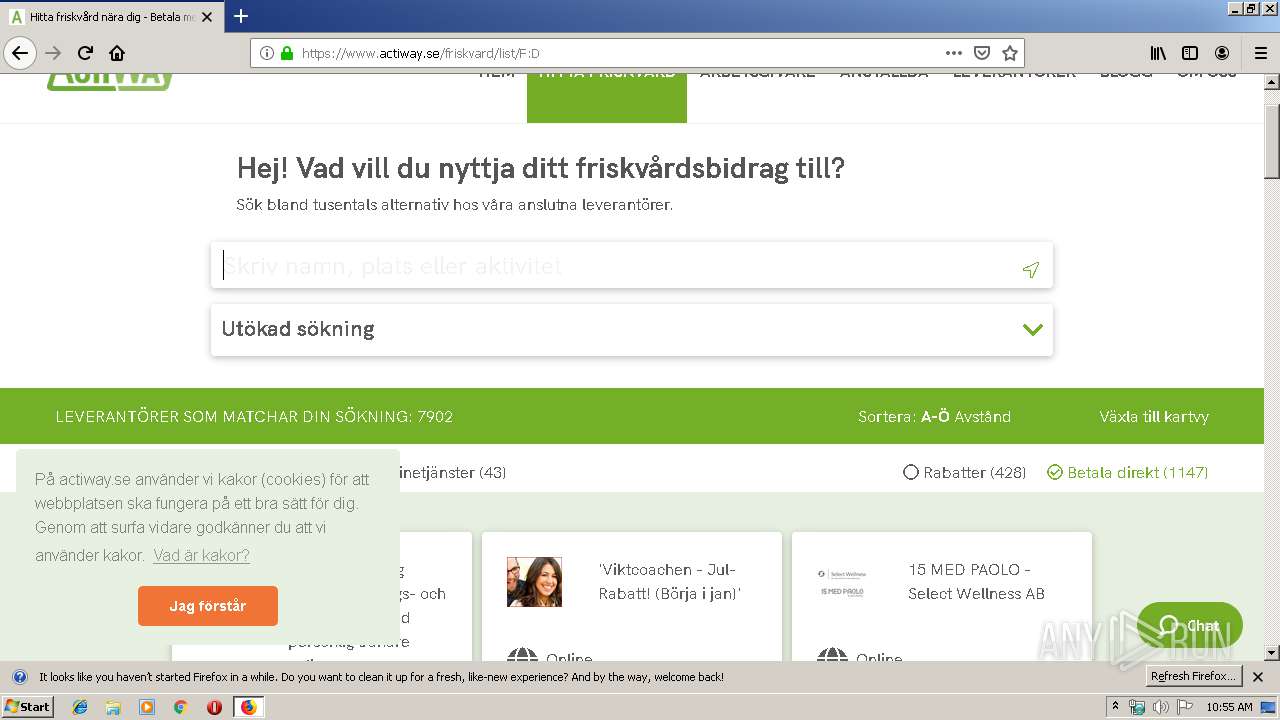Accept cookies with Jag förstår button

[208, 606]
